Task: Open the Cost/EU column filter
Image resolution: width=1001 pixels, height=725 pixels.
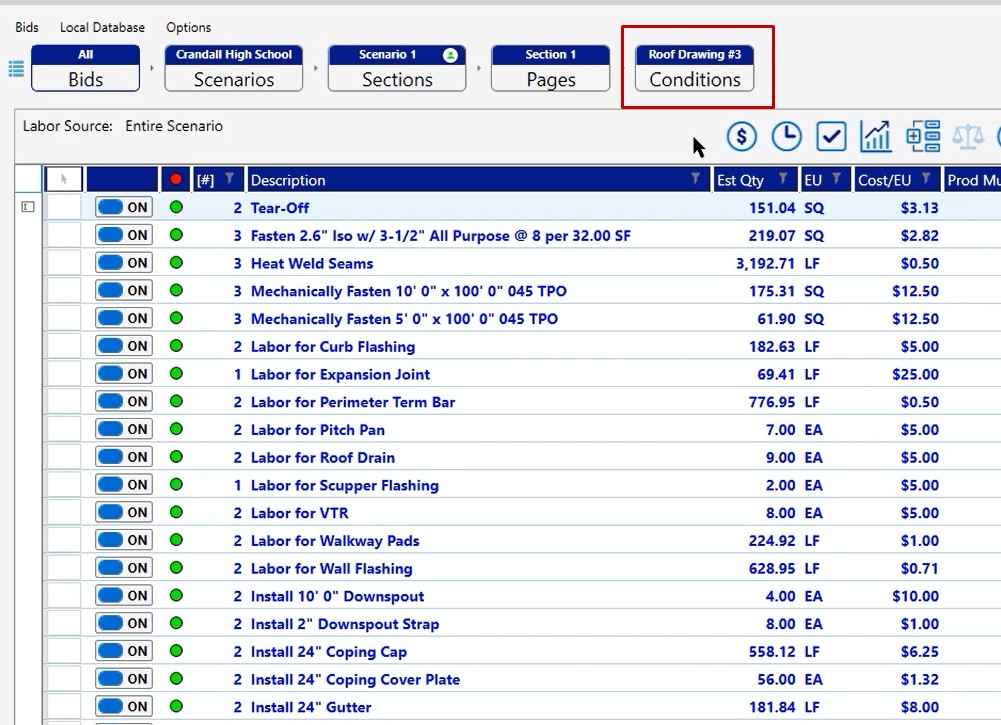Action: coord(927,179)
